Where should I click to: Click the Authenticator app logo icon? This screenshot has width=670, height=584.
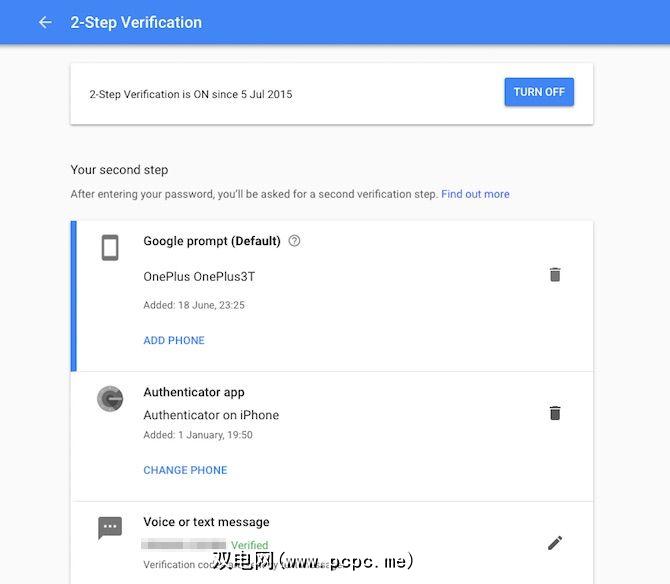110,399
